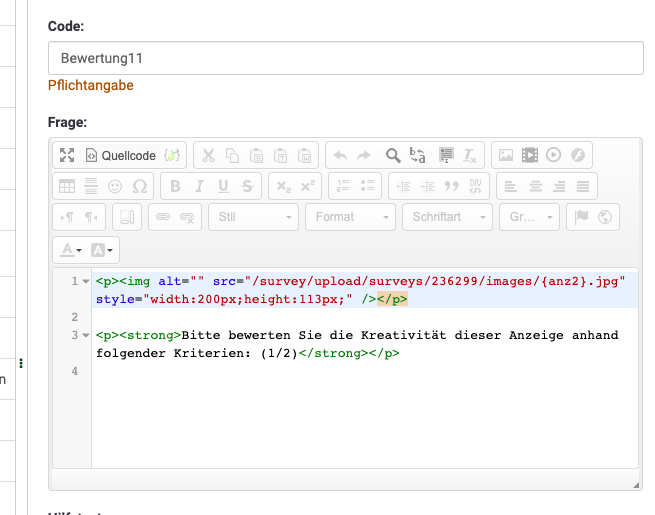Click the editor resize handle corner
The height and width of the screenshot is (515, 655).
tap(636, 485)
